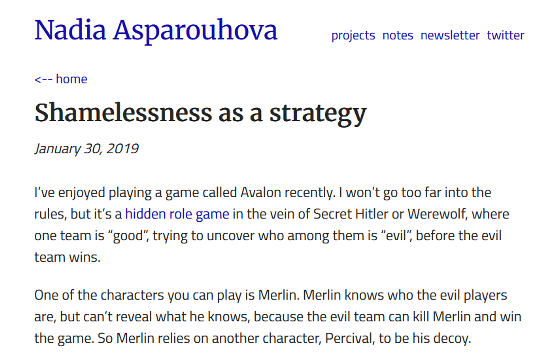Click the January 30, 2019 date
Image resolution: width=560 pixels, height=362 pixels.
[x=86, y=149]
